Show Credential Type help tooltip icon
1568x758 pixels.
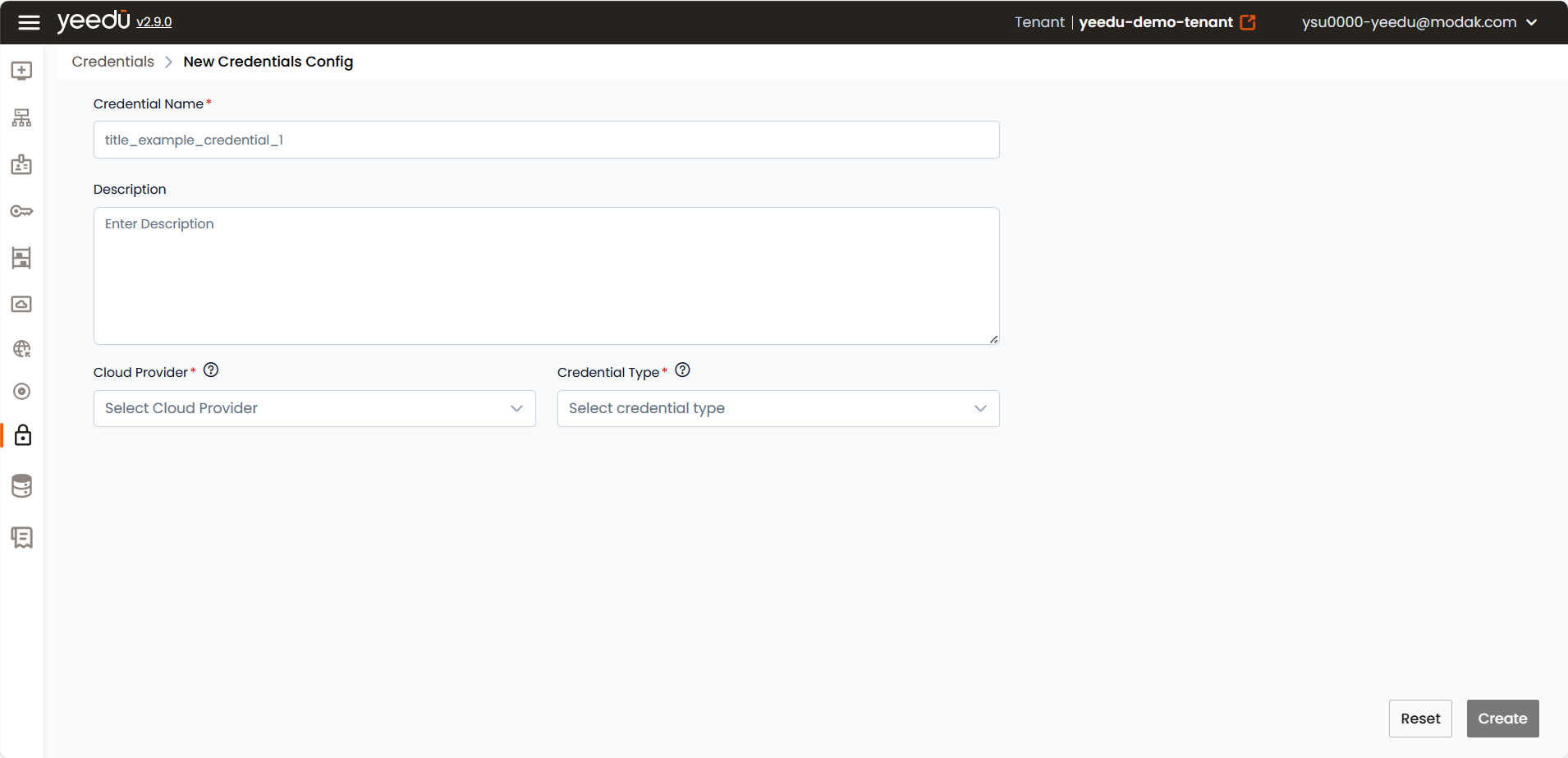click(x=682, y=370)
